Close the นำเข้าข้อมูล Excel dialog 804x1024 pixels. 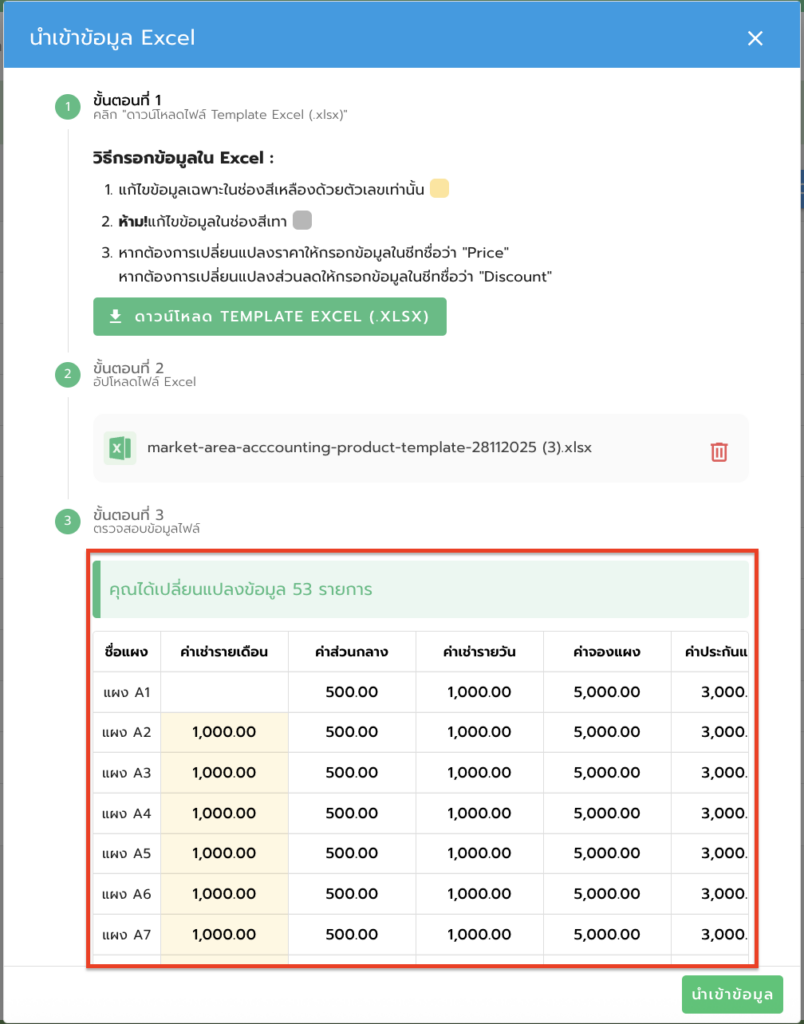point(755,39)
